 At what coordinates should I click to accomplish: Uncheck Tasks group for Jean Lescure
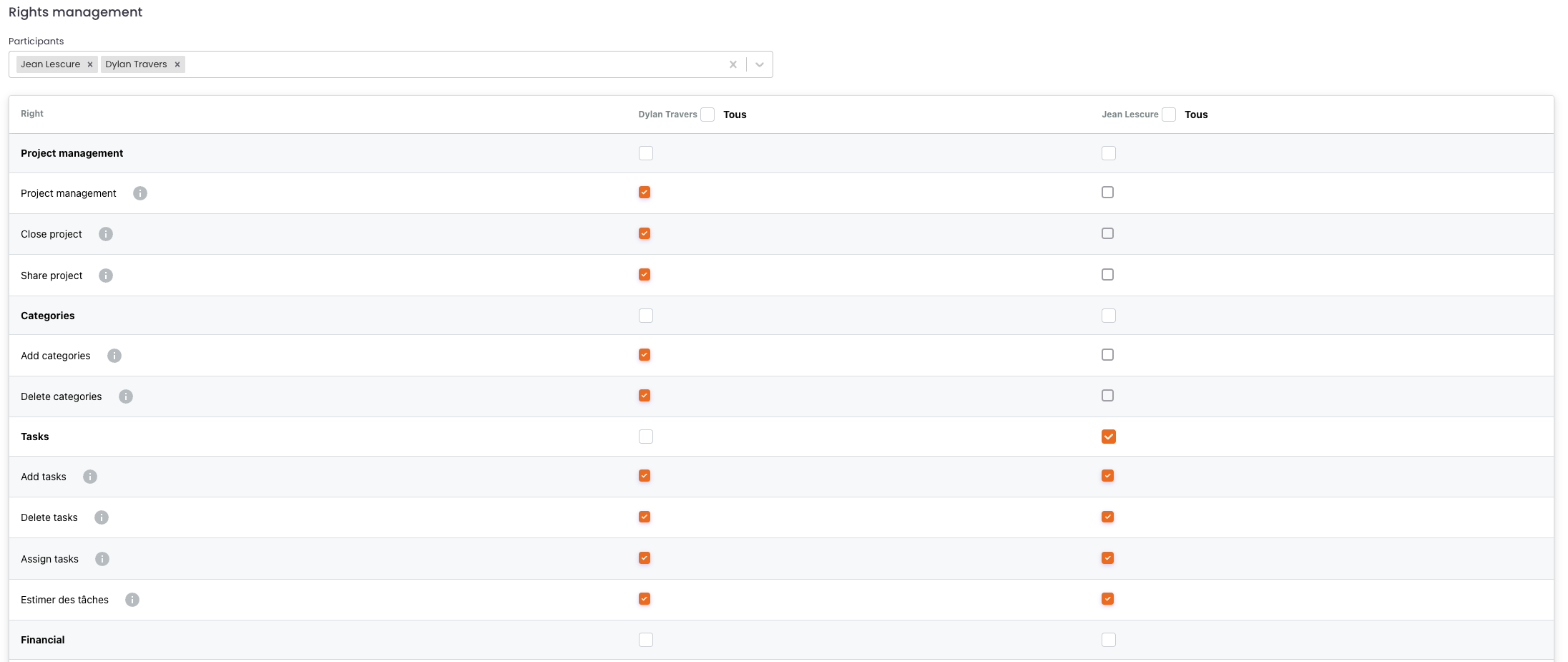1108,437
